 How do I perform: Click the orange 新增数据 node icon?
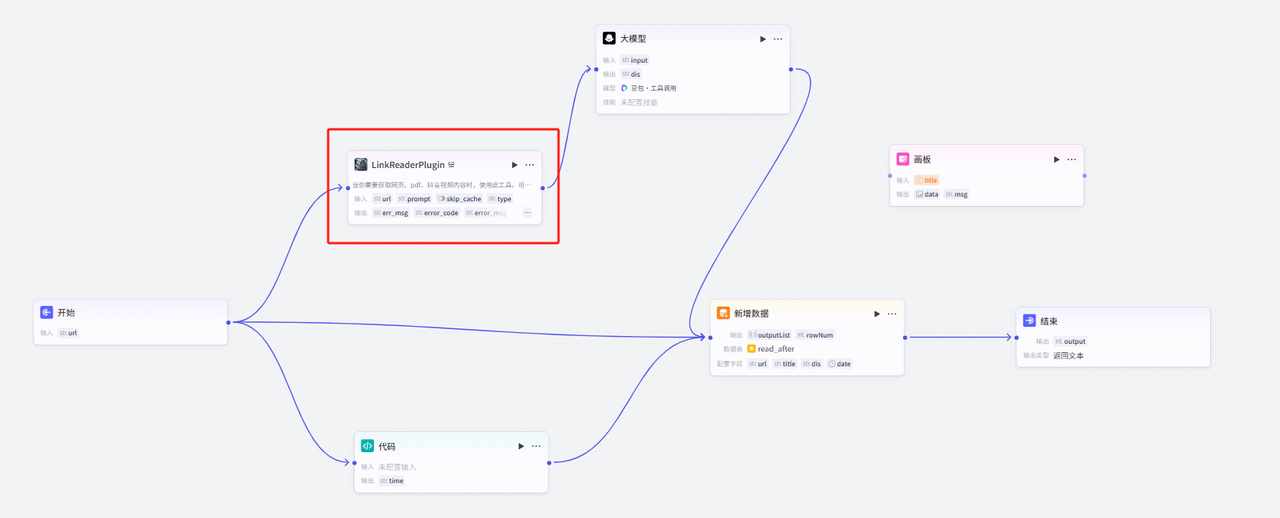pyautogui.click(x=723, y=313)
